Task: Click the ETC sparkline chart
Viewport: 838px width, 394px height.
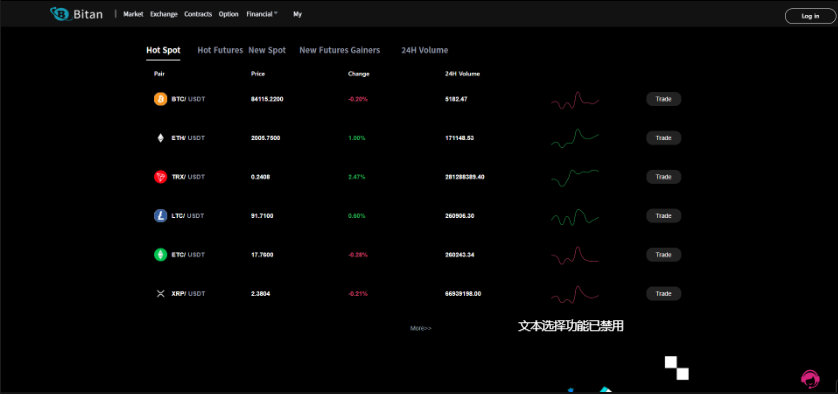Action: 575,256
